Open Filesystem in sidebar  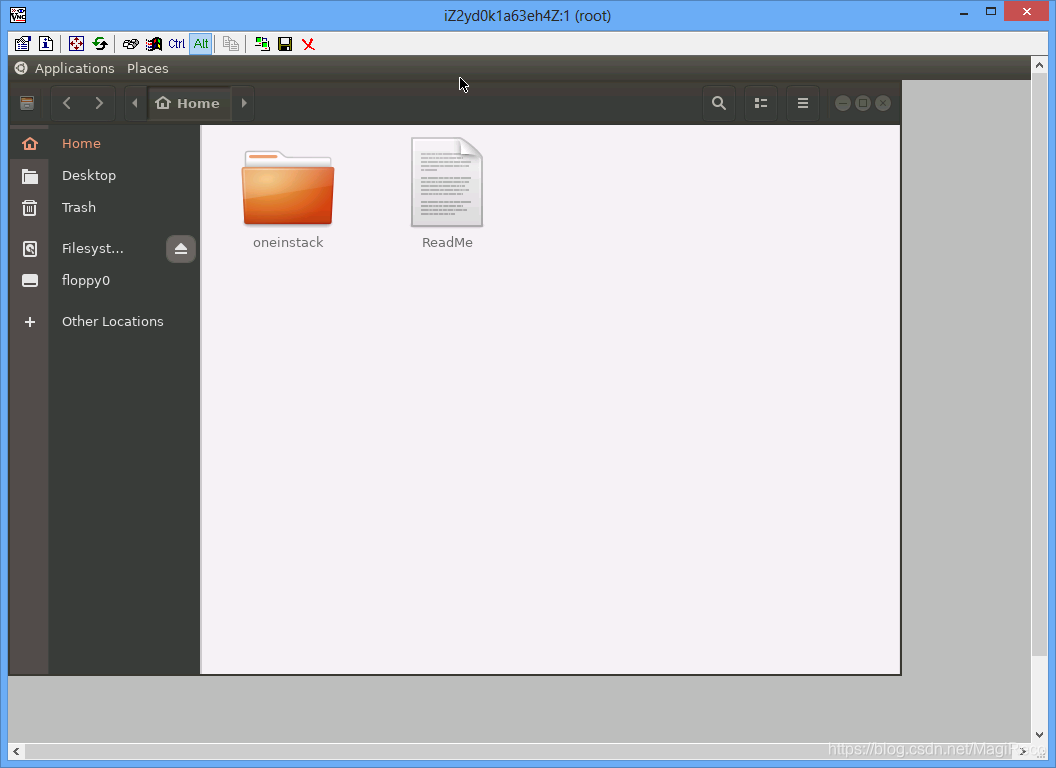pyautogui.click(x=93, y=249)
